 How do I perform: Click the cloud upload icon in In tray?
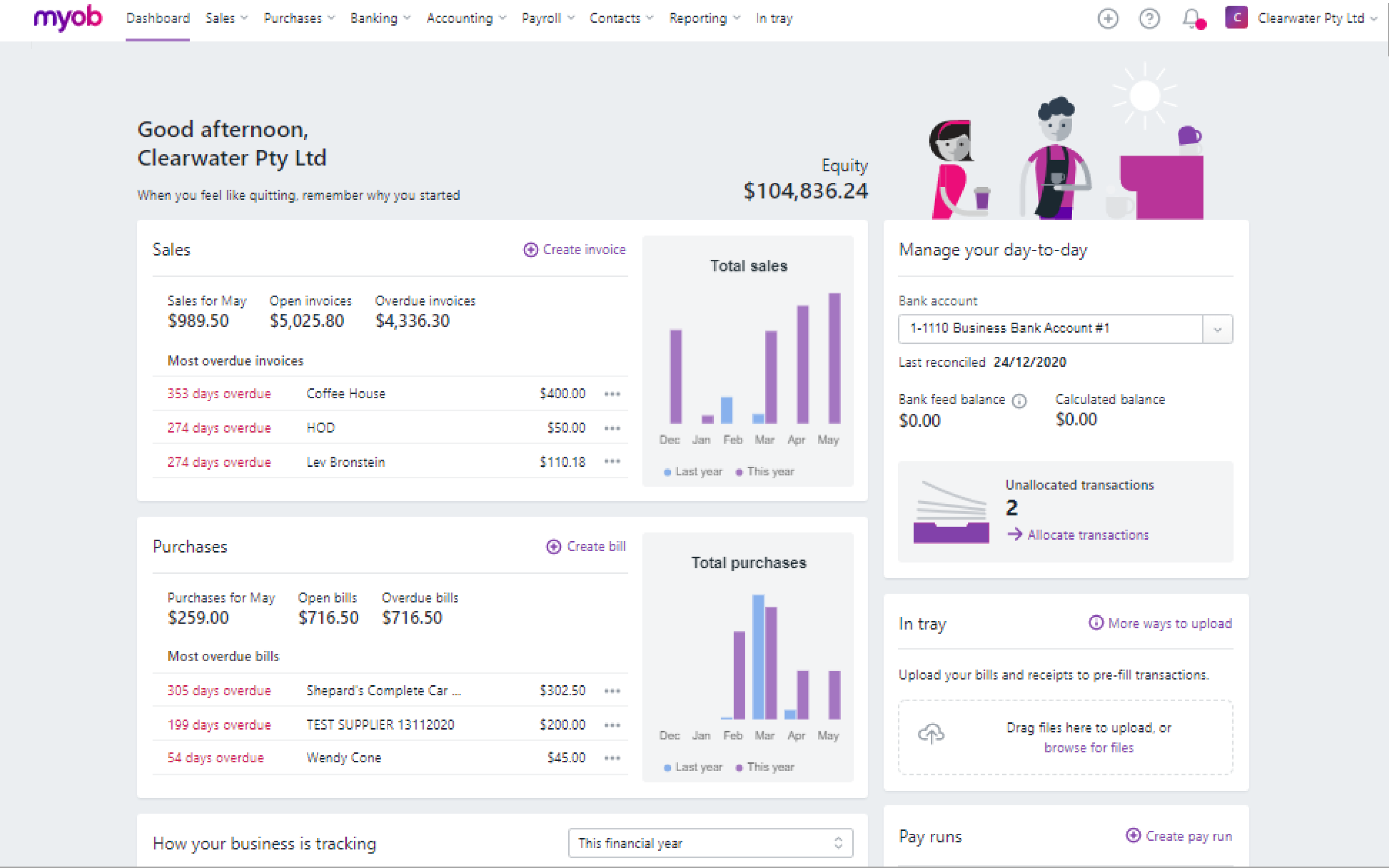(931, 733)
